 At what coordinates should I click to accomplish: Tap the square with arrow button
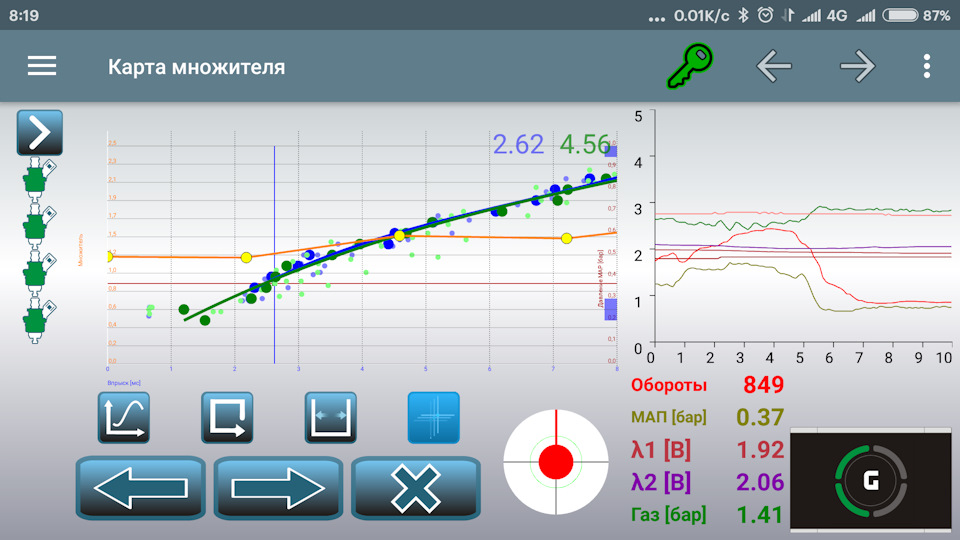pos(227,418)
